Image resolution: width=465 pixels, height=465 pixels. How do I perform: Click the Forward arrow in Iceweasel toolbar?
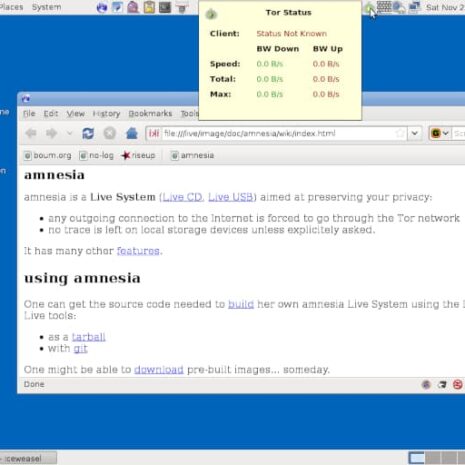[51, 134]
